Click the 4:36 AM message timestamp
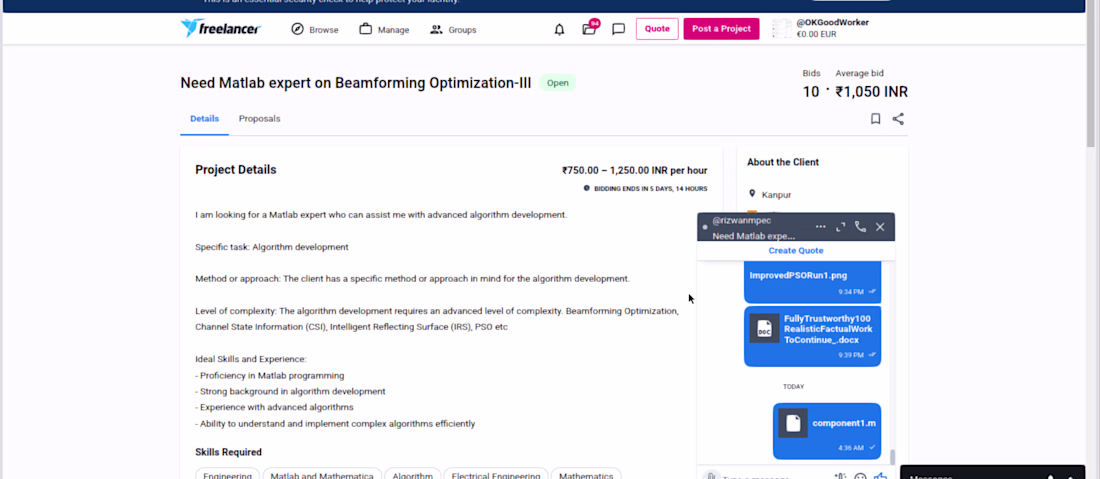The image size is (1100, 479). click(x=851, y=447)
